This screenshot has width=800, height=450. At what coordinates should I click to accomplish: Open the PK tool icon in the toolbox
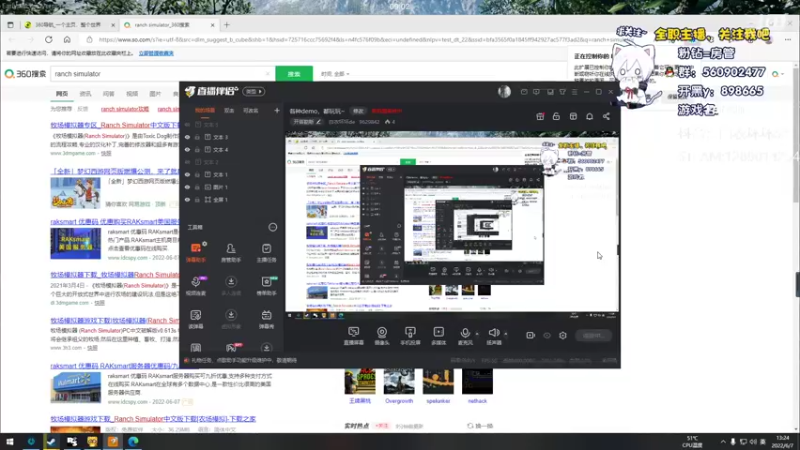click(231, 348)
